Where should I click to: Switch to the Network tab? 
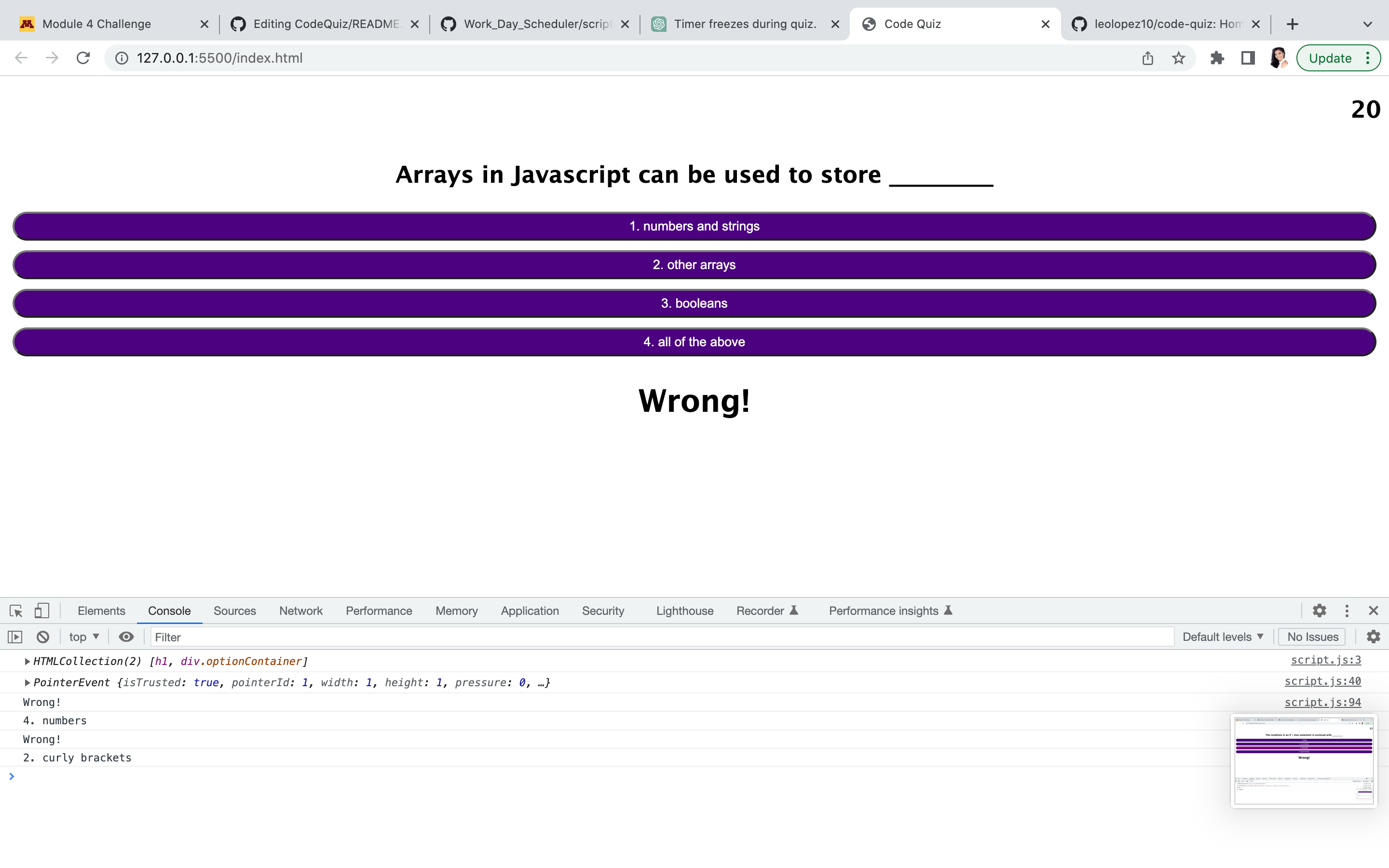[301, 611]
